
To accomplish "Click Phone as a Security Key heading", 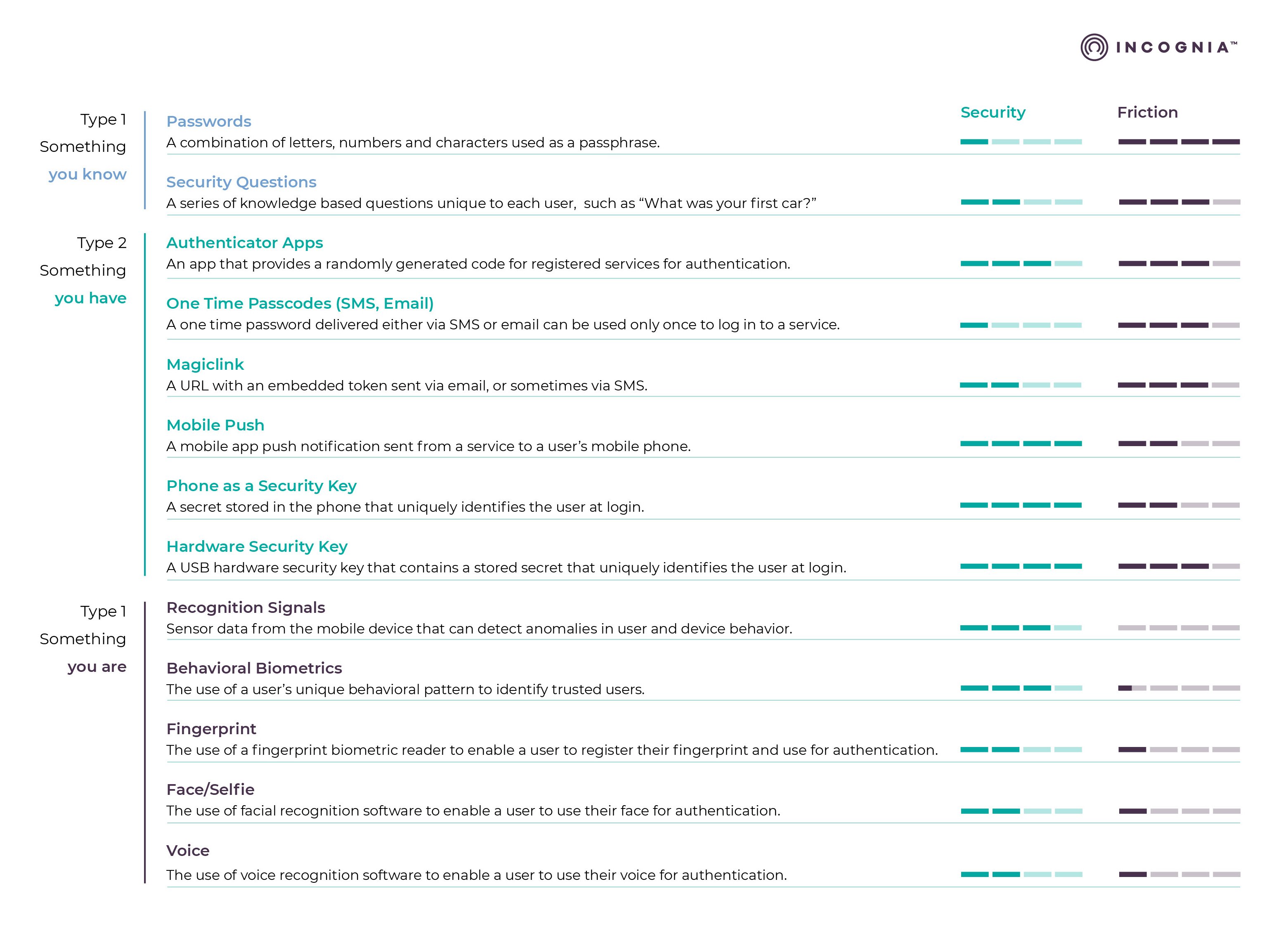I will pos(261,486).
